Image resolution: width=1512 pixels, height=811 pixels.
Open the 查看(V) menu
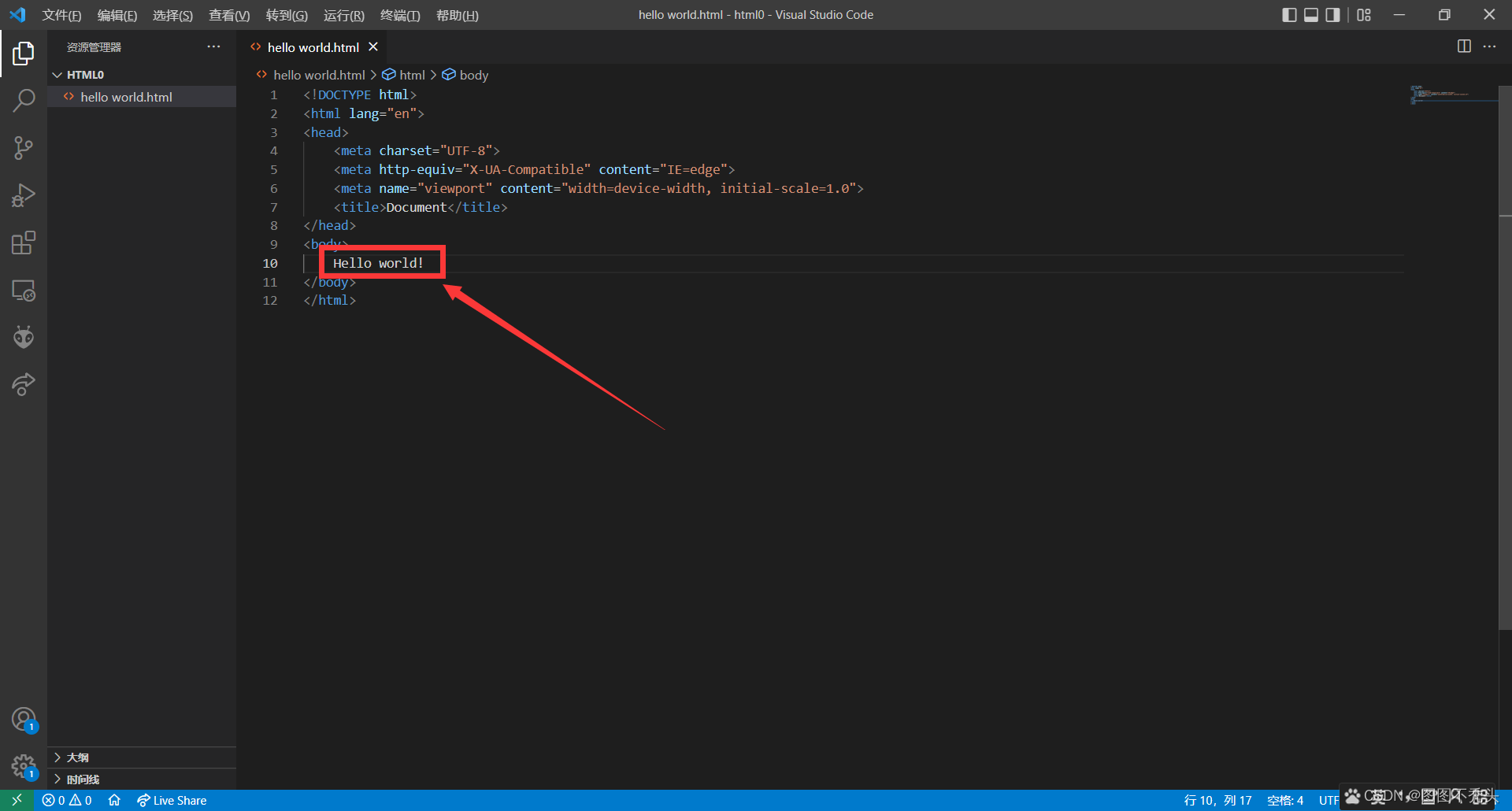tap(229, 15)
